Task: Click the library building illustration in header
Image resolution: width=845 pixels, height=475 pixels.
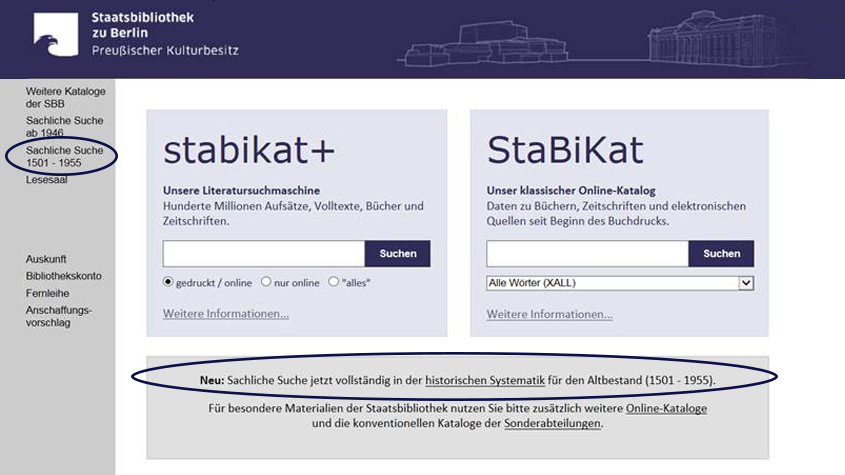Action: [x=602, y=40]
